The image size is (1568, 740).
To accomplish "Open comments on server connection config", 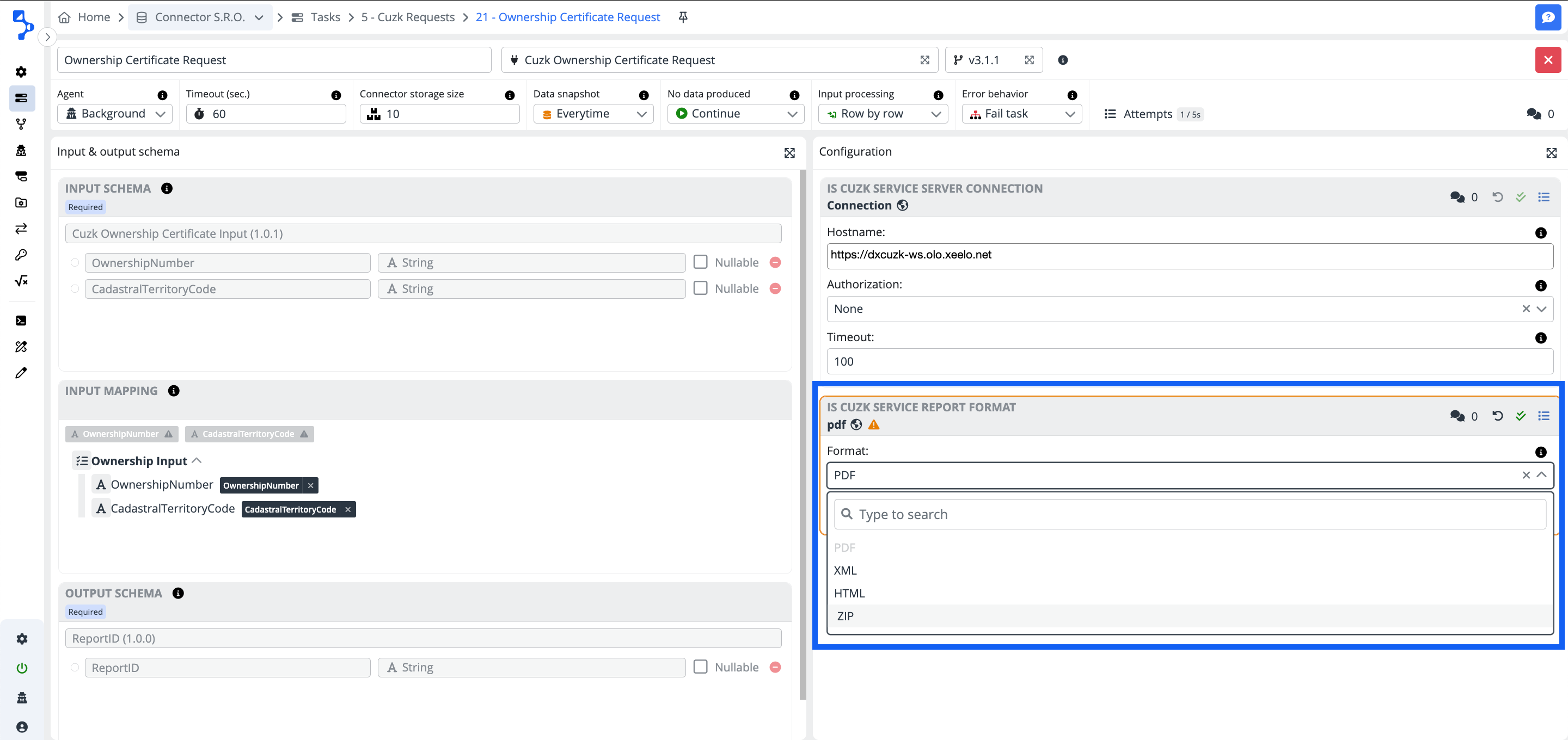I will tap(1457, 197).
